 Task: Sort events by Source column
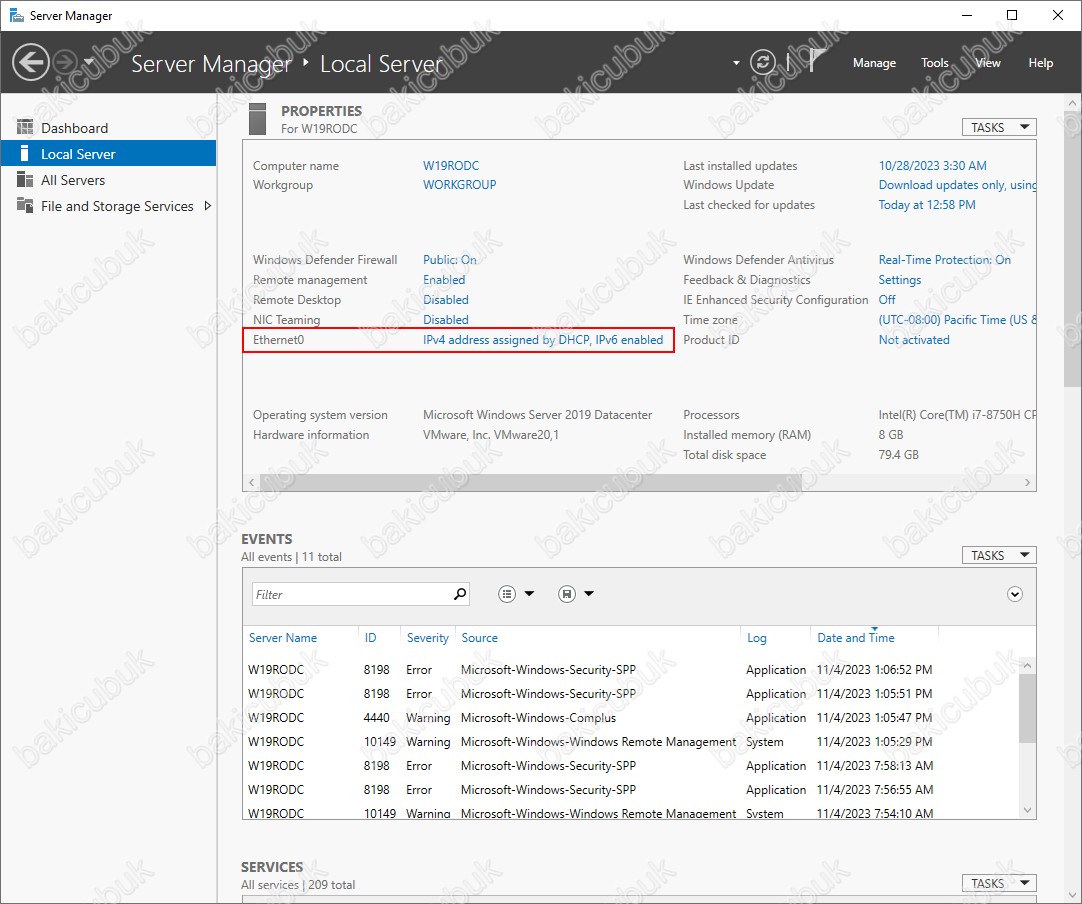[x=480, y=638]
